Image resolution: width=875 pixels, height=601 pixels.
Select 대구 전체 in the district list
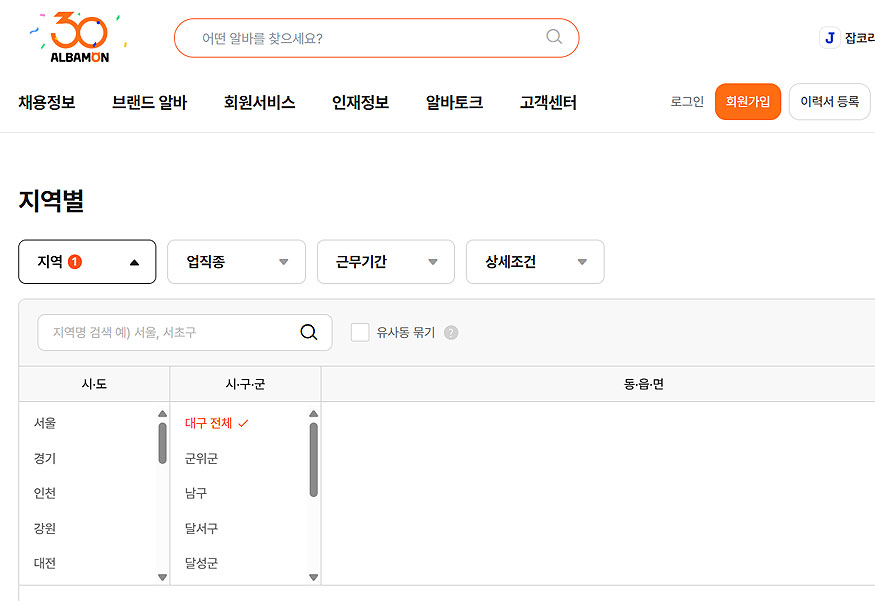click(208, 423)
